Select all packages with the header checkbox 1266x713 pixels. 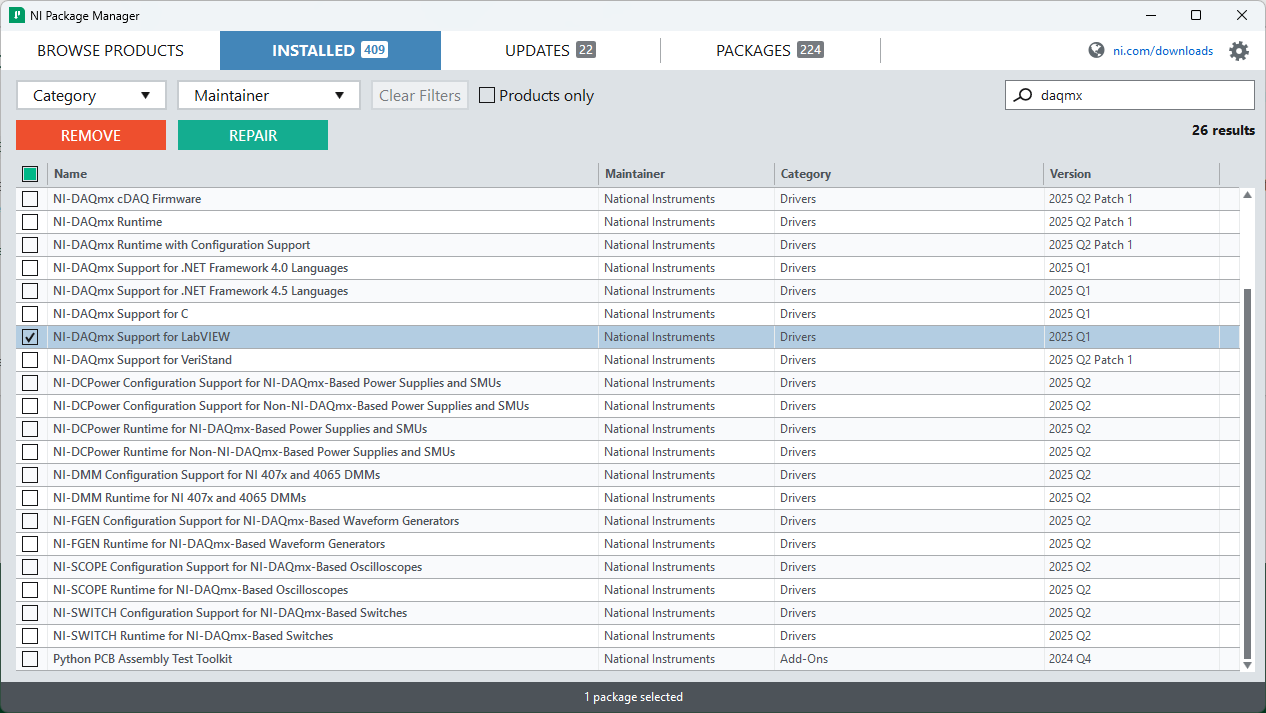pyautogui.click(x=30, y=173)
